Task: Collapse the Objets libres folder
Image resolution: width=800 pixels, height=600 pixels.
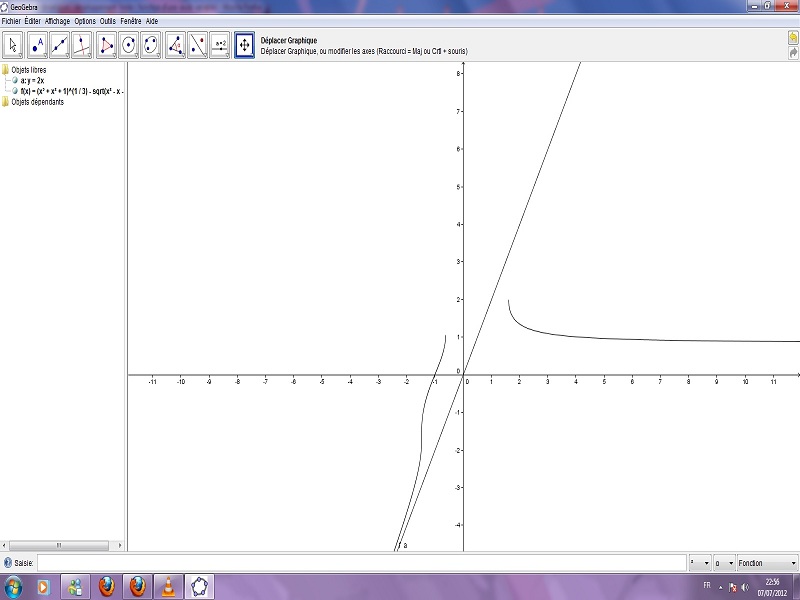Action: click(5, 70)
